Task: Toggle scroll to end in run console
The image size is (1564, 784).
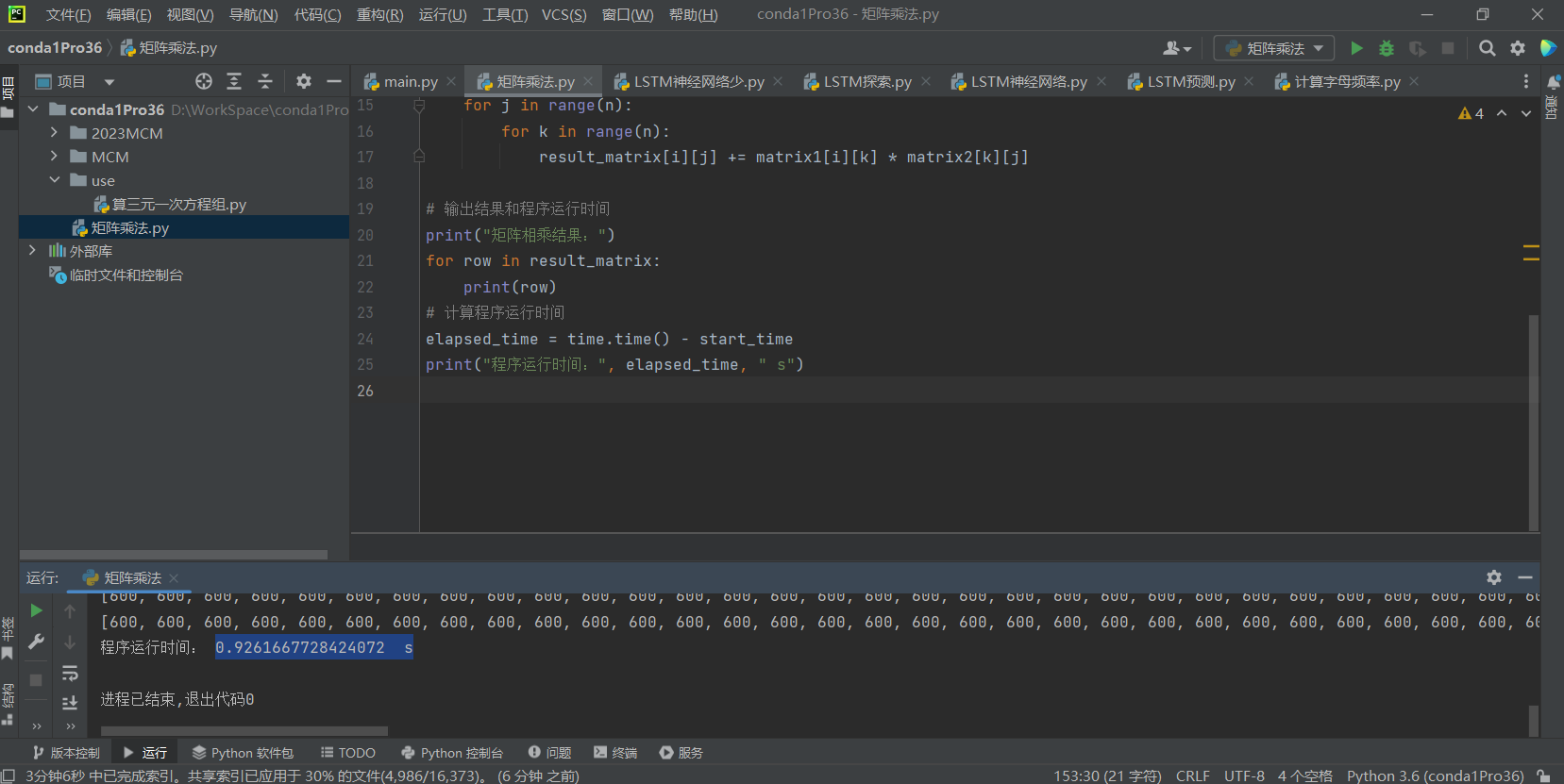Action: 70,703
